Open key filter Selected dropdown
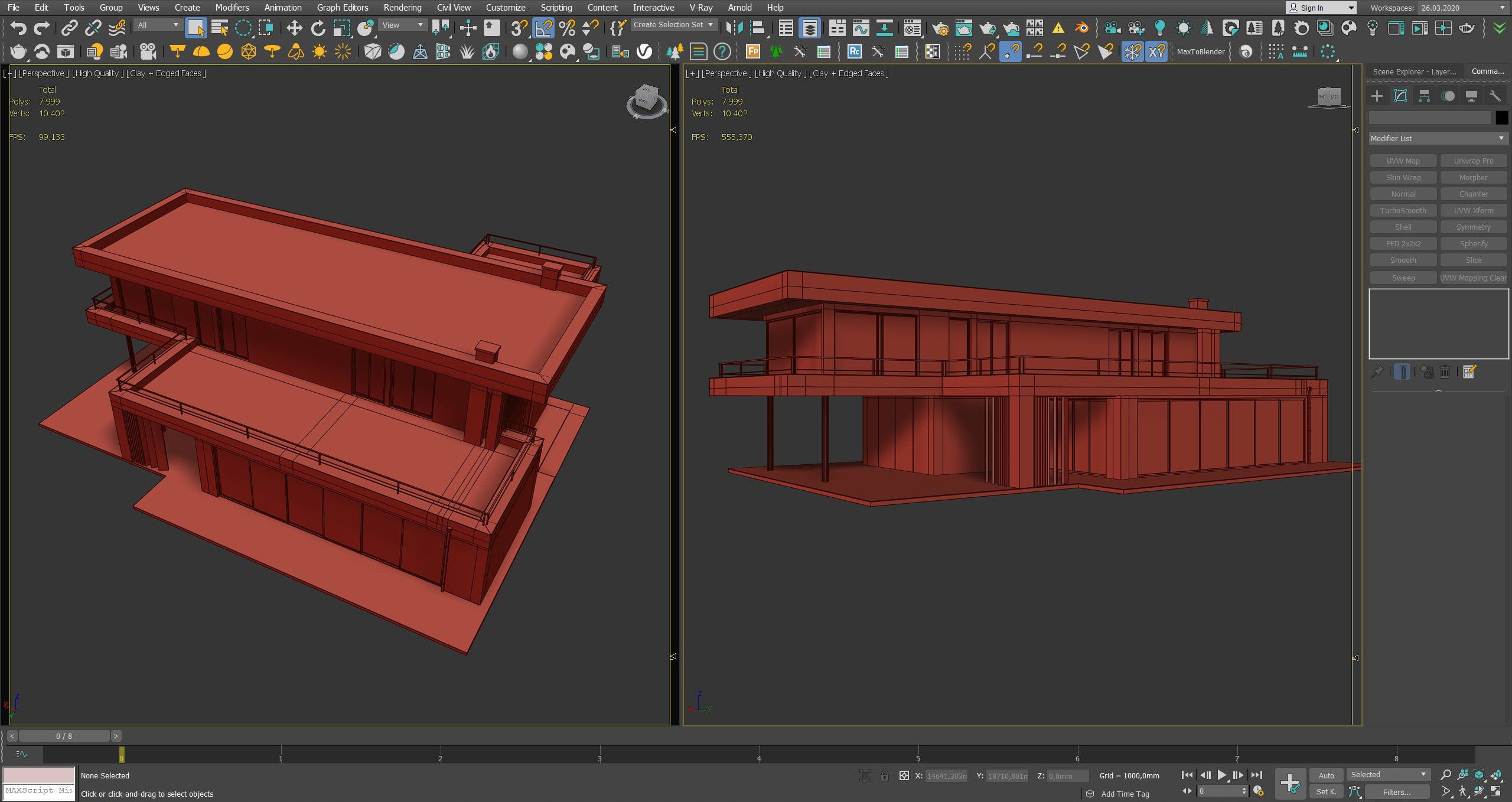The image size is (1512, 802). 1388,774
